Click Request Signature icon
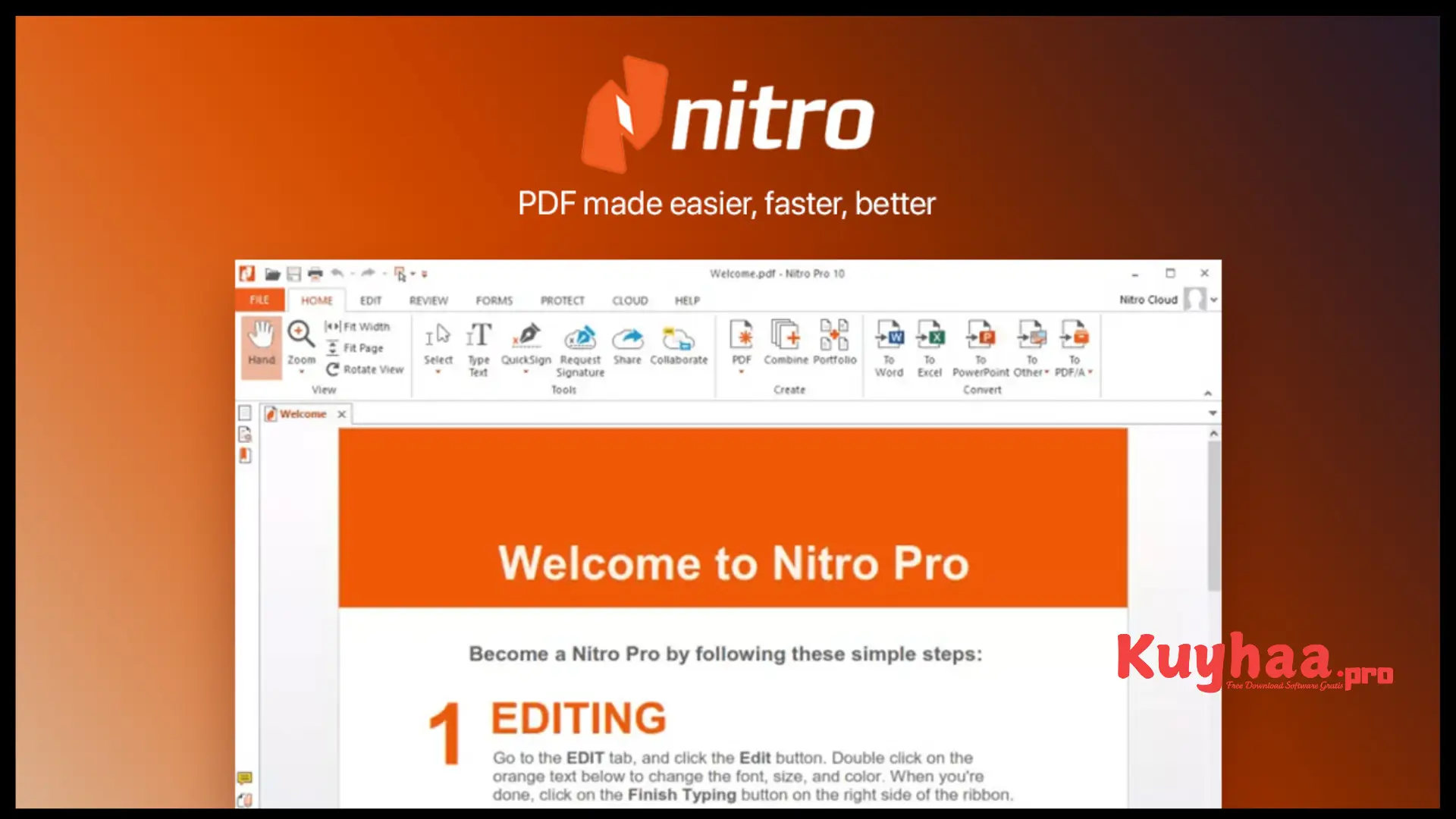The image size is (1456, 819). pyautogui.click(x=580, y=349)
